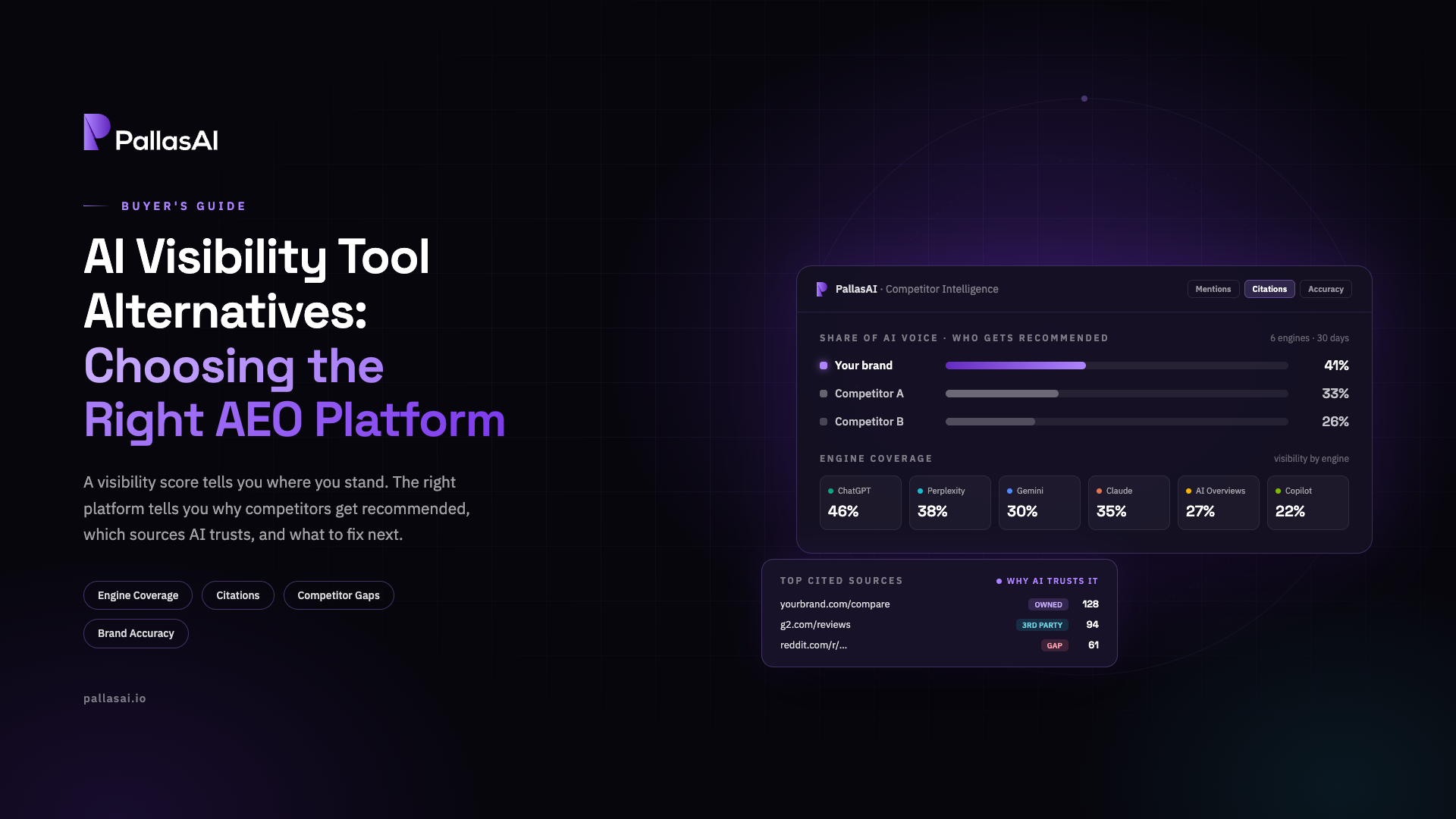Image resolution: width=1456 pixels, height=819 pixels.
Task: Select the Copilot 22% engine card
Action: [x=1308, y=503]
